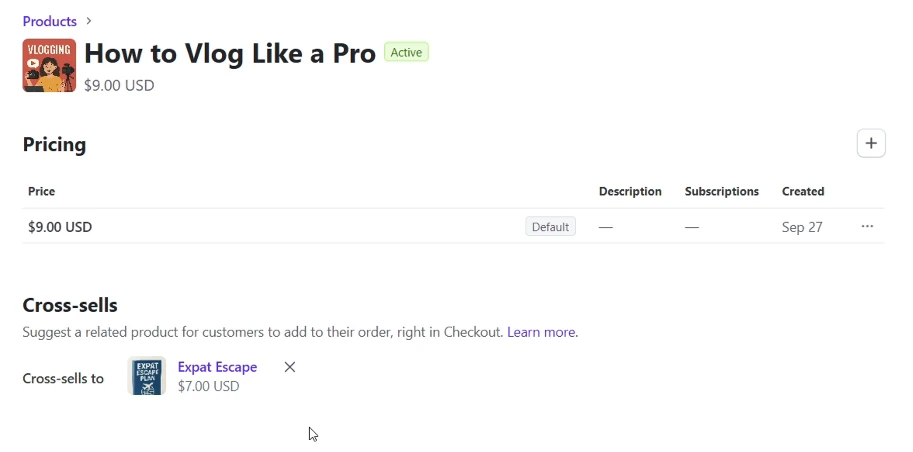Open the Learn more link
Viewport: 913px width, 452px height.
[x=541, y=332]
